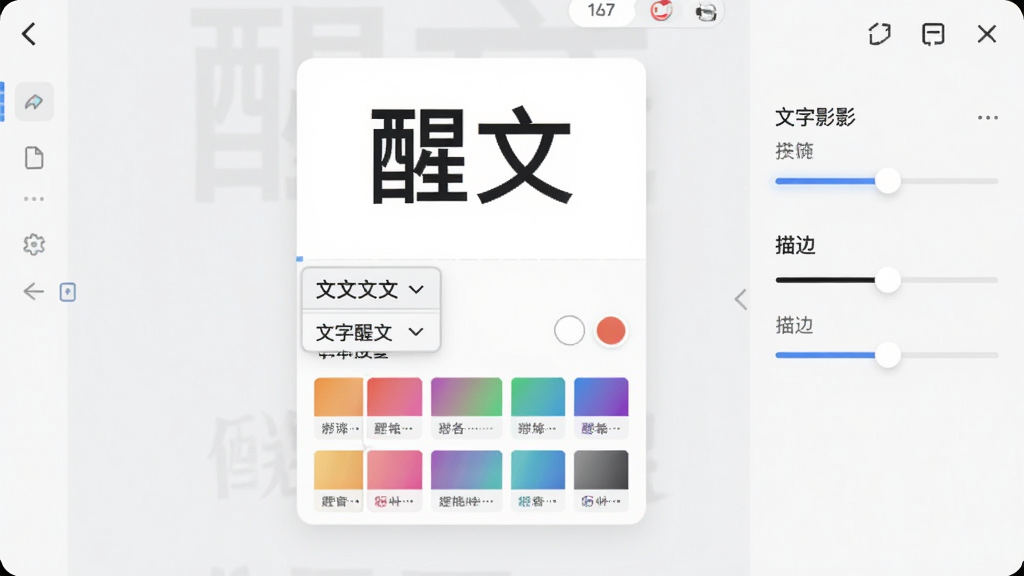Open the document page icon in sidebar
This screenshot has height=576, width=1024.
coord(34,158)
